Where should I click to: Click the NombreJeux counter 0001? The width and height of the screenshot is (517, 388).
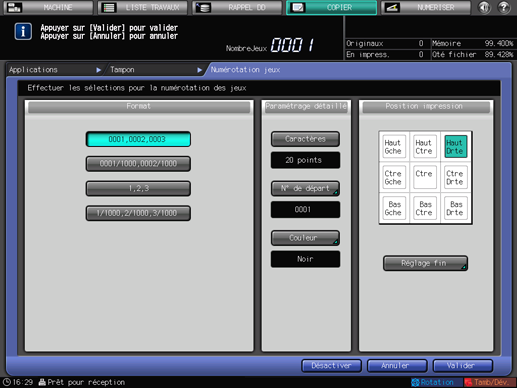[293, 45]
